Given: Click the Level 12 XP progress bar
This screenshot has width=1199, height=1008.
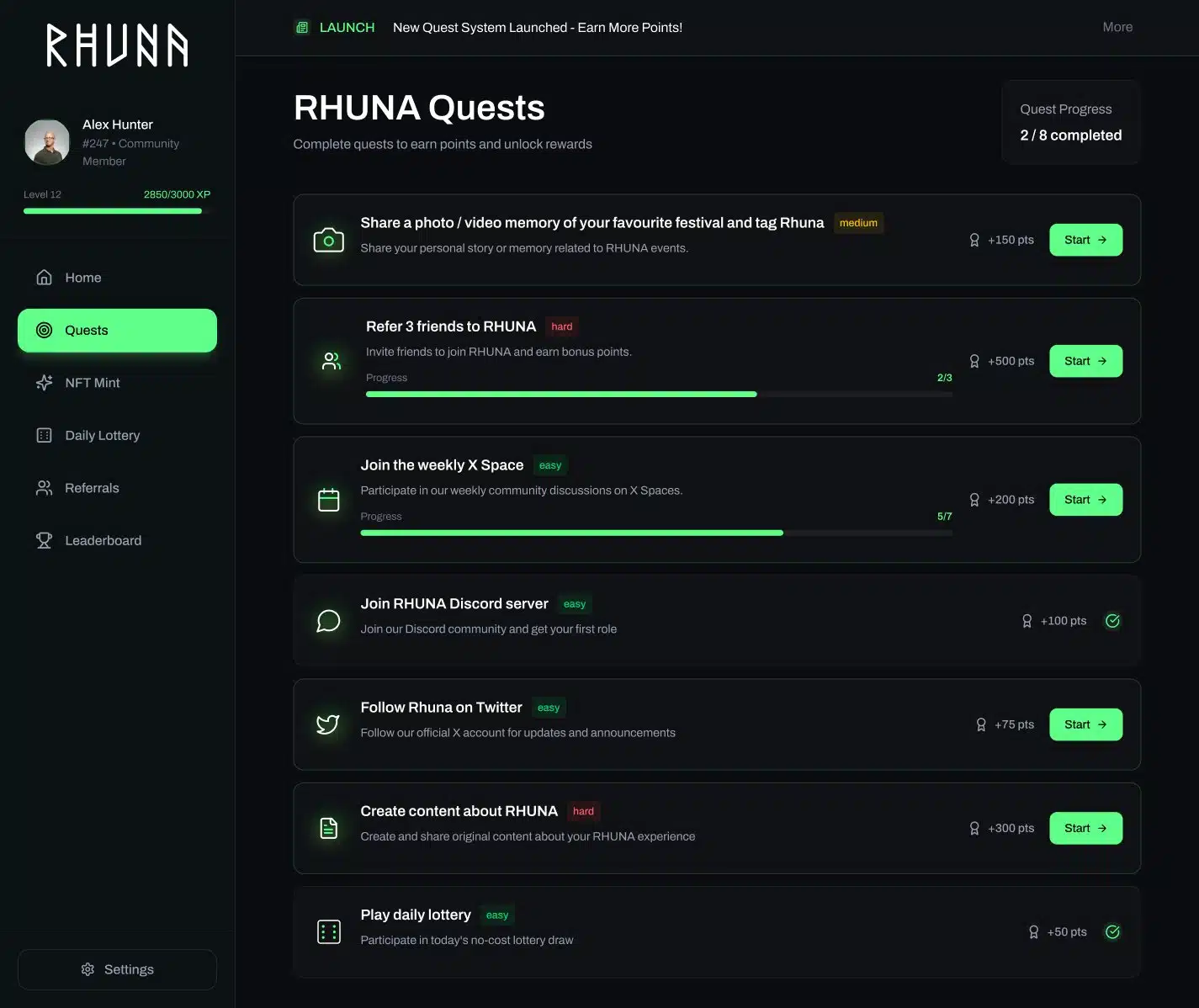Looking at the screenshot, I should [113, 211].
